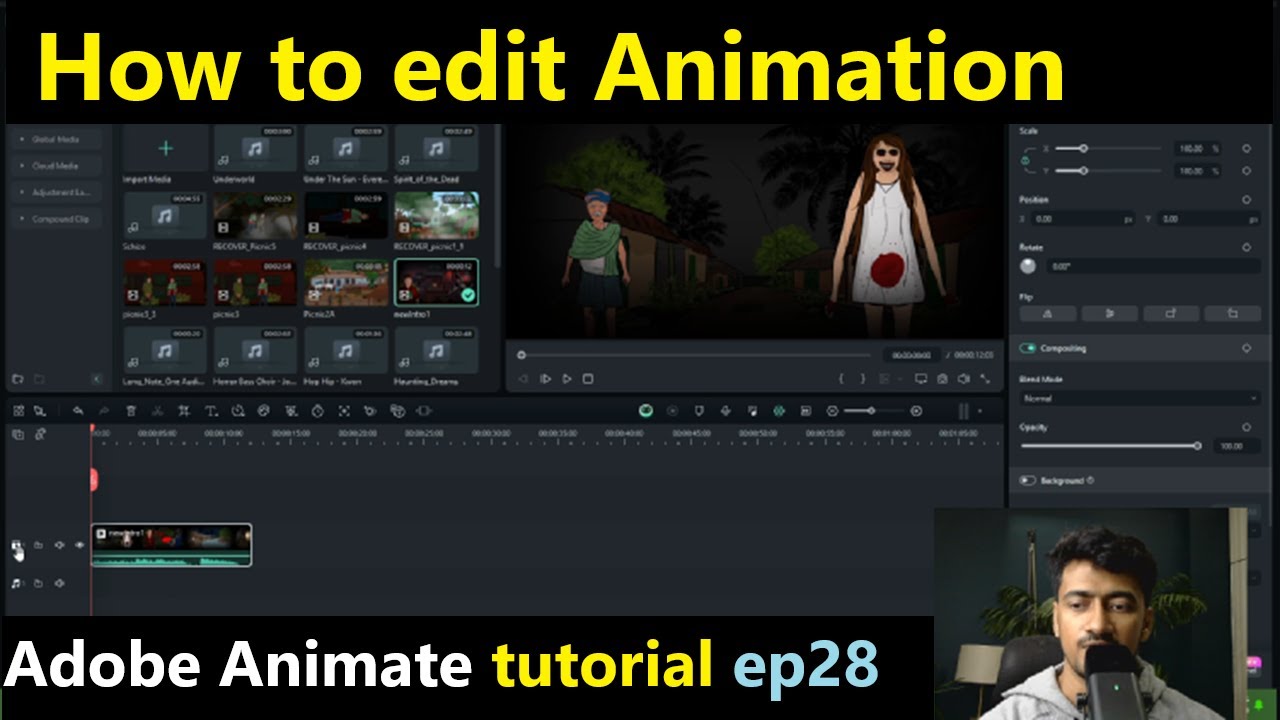
Task: Click the green render preview button
Action: pyautogui.click(x=646, y=411)
